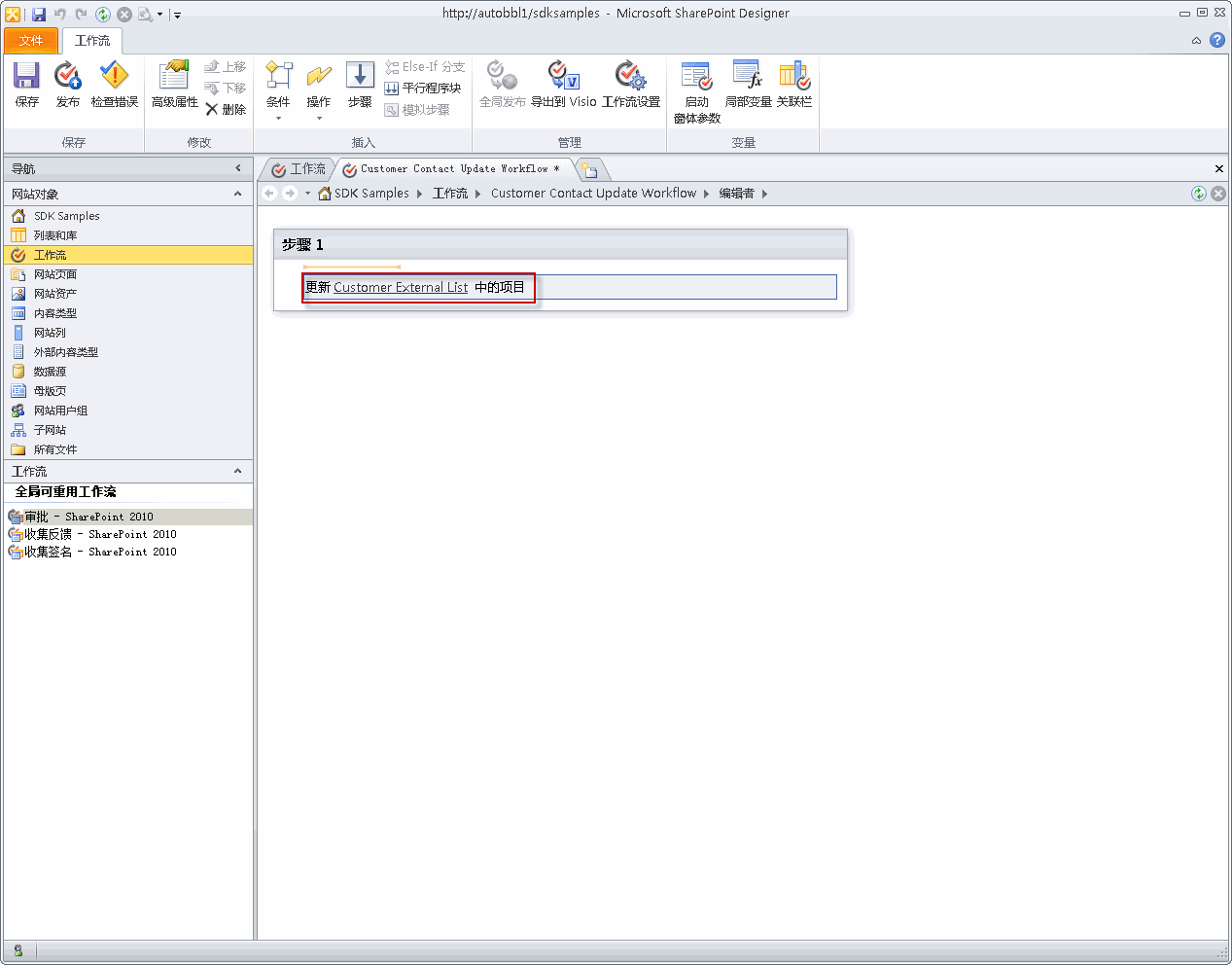The image size is (1232, 965).
Task: Open 网站用户组 (Site Groups)
Action: [x=128, y=411]
